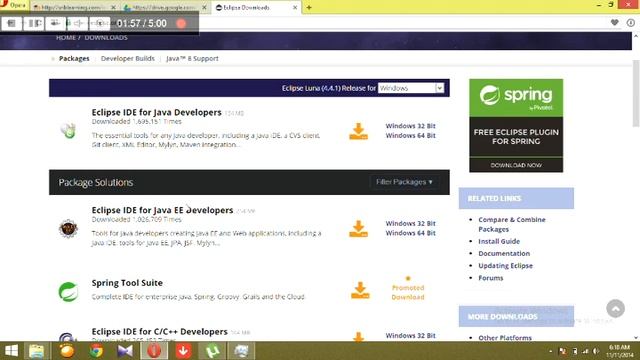Click the Java EE Developers package icon
The height and width of the screenshot is (360, 640).
[x=68, y=228]
